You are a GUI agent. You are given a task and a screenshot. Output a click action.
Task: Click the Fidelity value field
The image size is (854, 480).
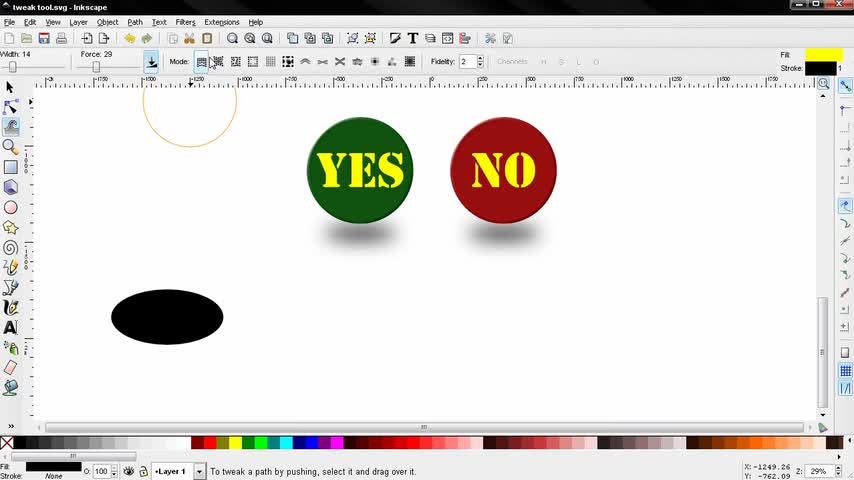pos(468,62)
